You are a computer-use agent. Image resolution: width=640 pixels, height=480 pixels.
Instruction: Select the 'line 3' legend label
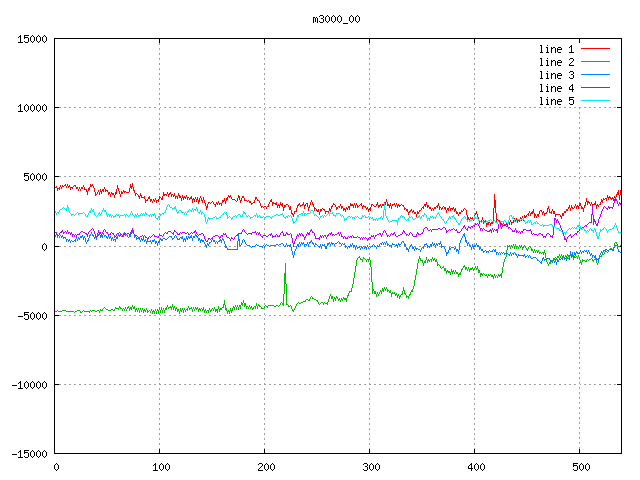click(x=557, y=75)
